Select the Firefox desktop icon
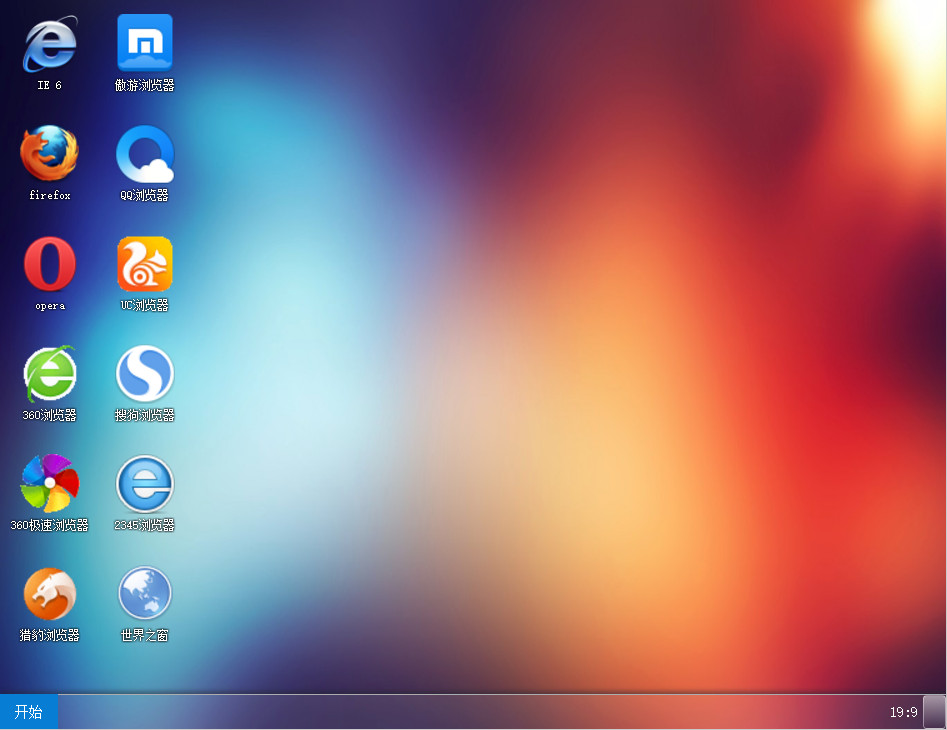Image resolution: width=947 pixels, height=730 pixels. tap(50, 153)
